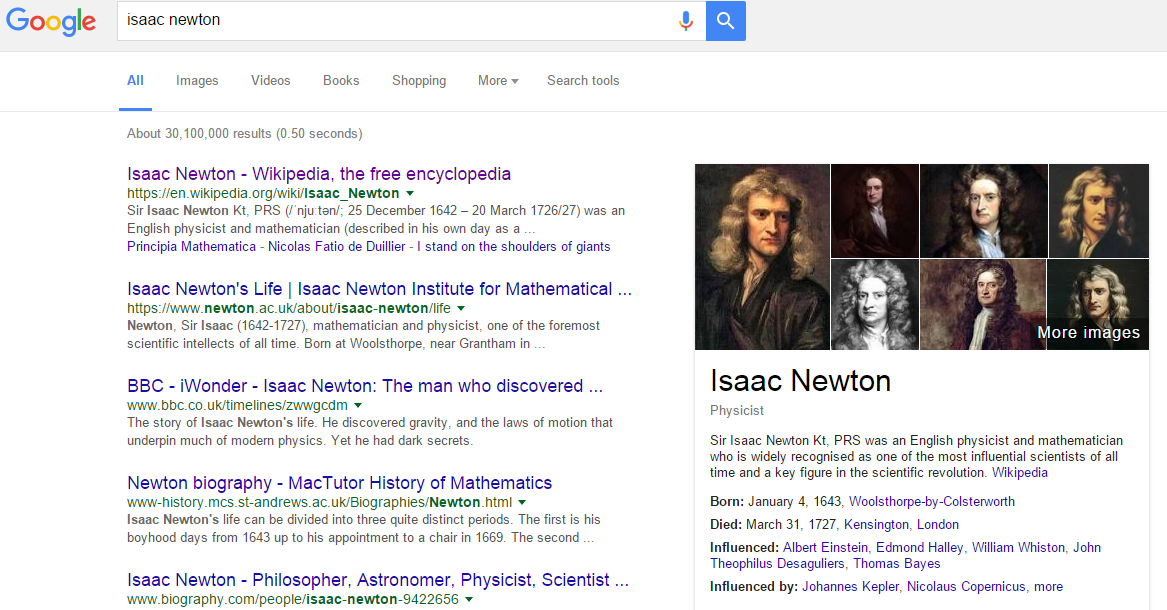The image size is (1167, 610).
Task: Open Isaac Newton Wikipedia result title
Action: point(319,174)
